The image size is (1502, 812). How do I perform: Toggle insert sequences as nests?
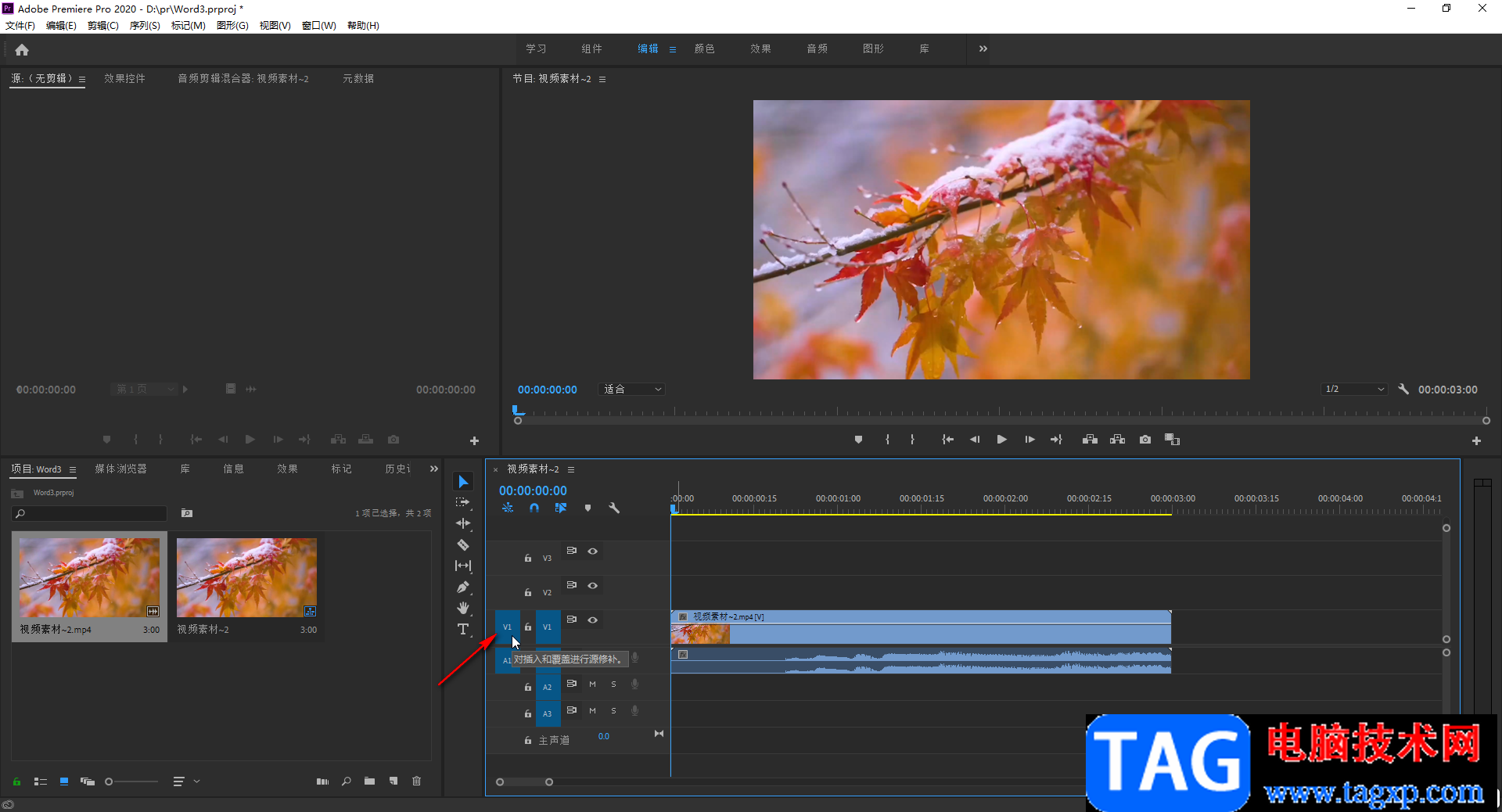point(508,508)
